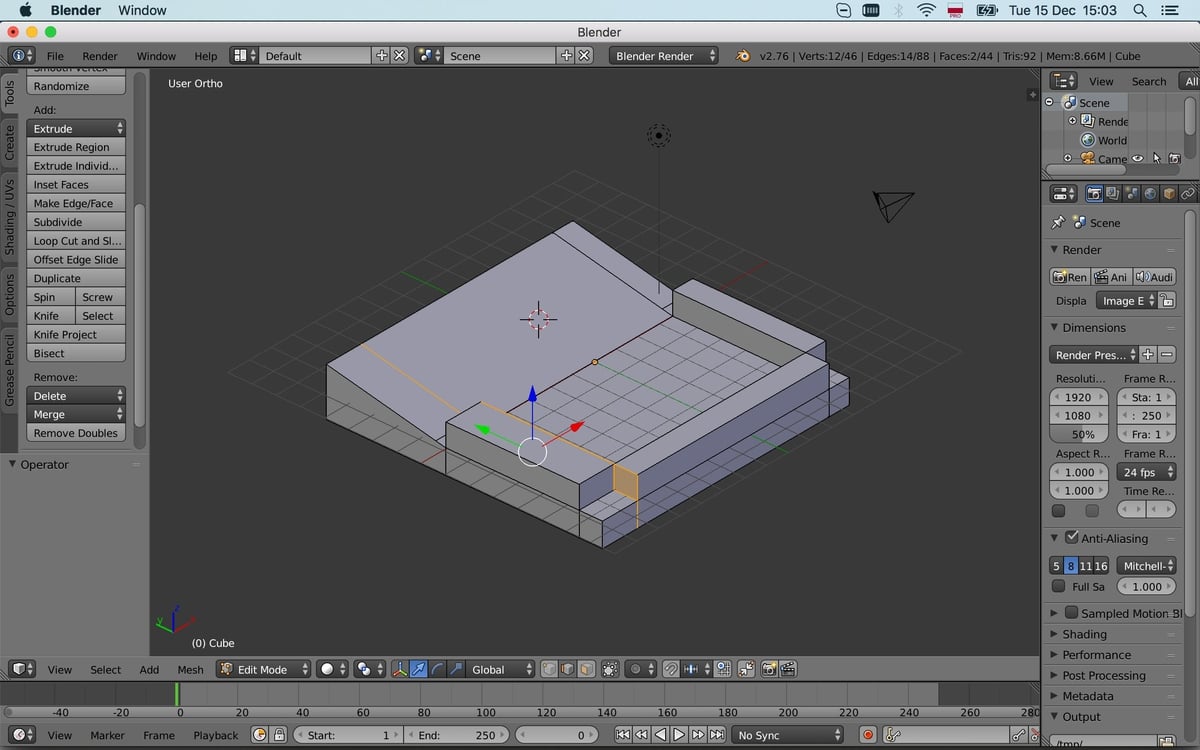Select 16 anti-aliasing samples
Image resolution: width=1200 pixels, height=750 pixels.
[x=1101, y=566]
